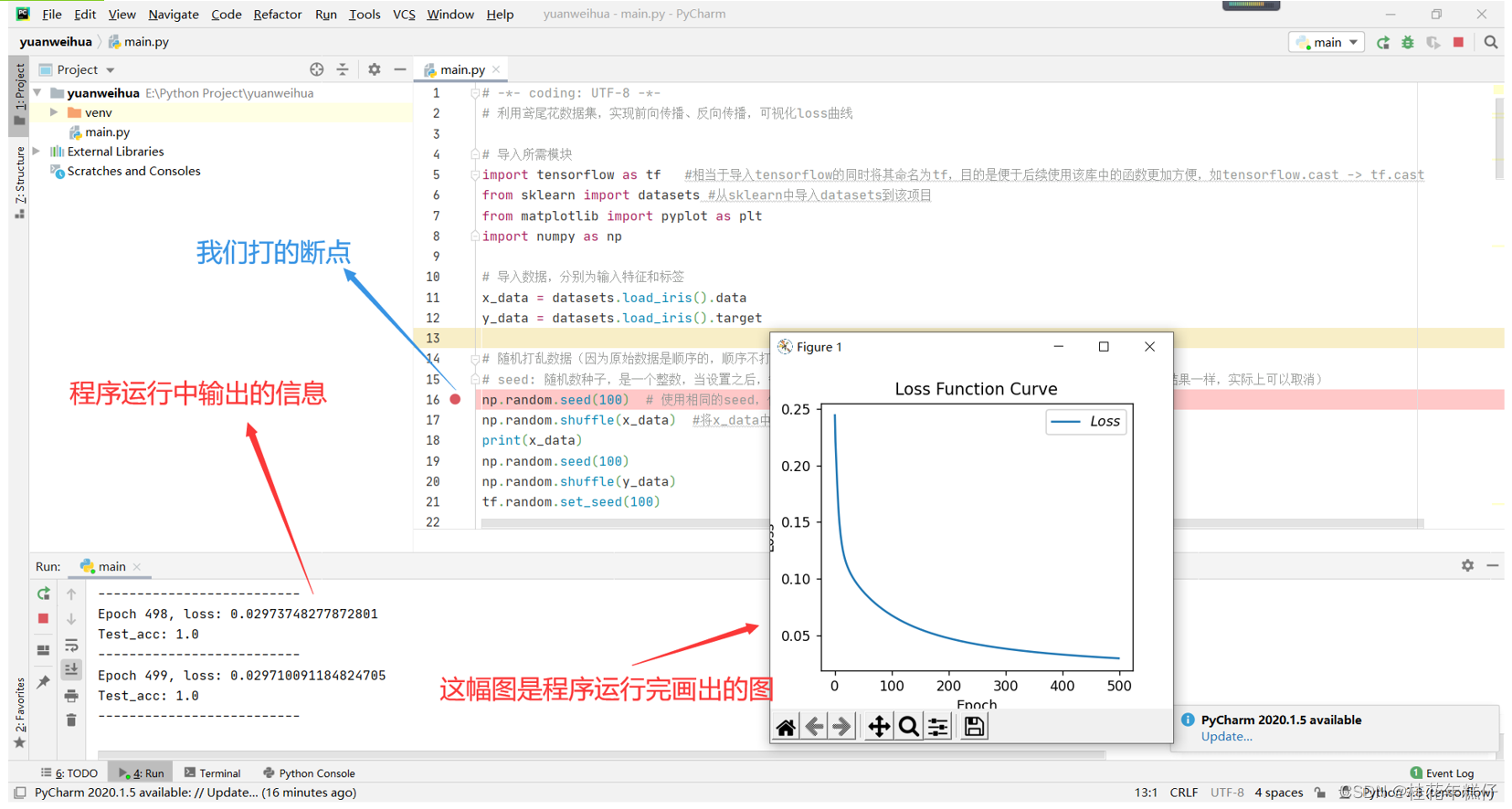Click Down the Stack Trace arrow

click(x=71, y=619)
